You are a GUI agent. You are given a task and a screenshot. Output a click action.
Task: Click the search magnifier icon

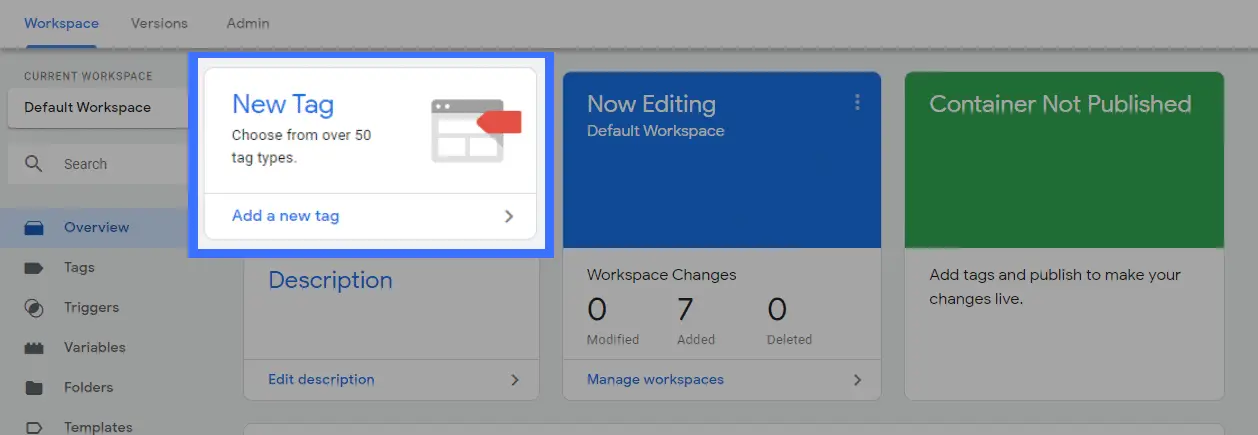click(x=34, y=164)
